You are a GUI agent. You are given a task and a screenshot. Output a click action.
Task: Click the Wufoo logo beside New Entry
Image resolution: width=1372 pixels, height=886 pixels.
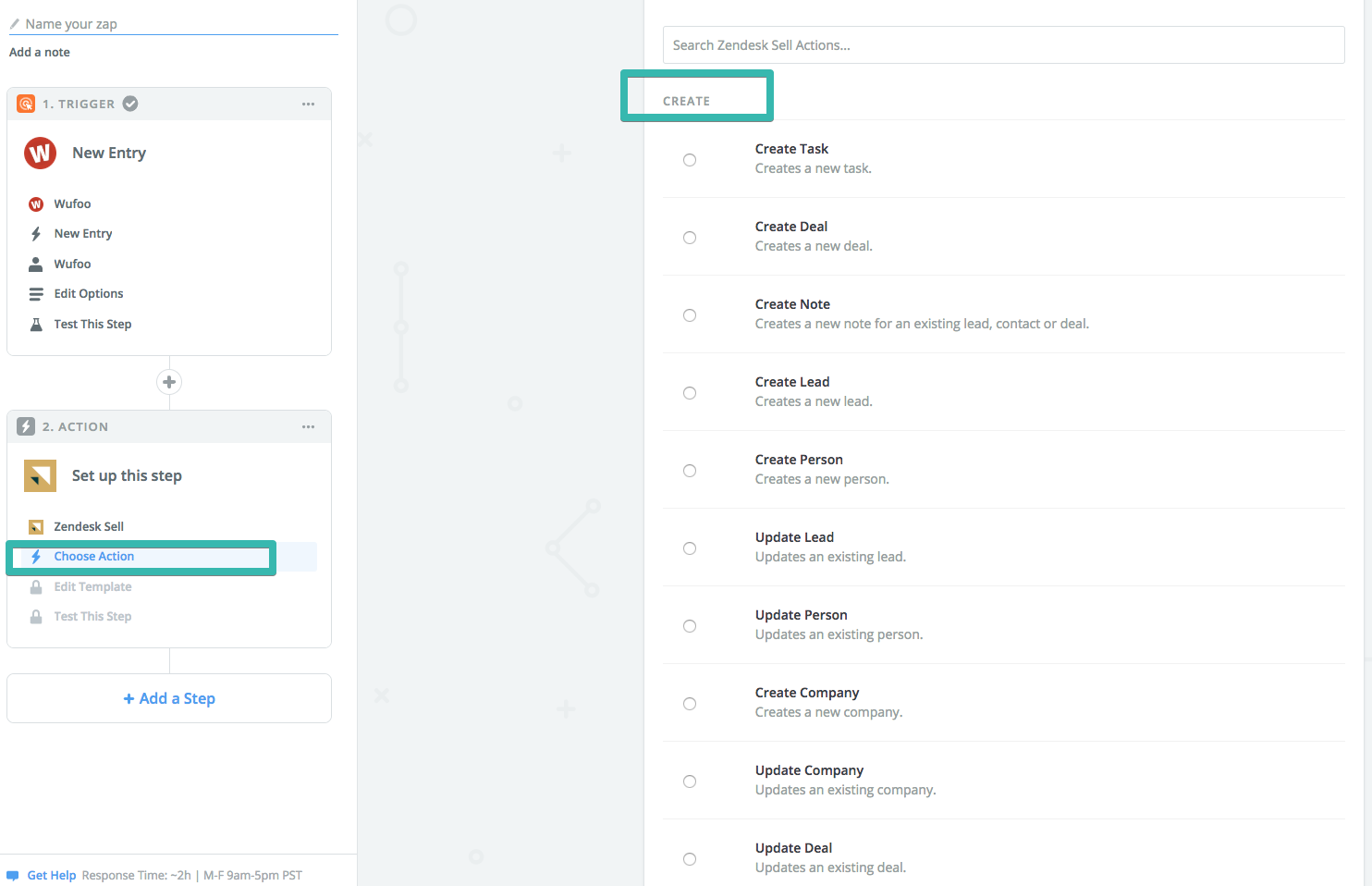(x=41, y=153)
